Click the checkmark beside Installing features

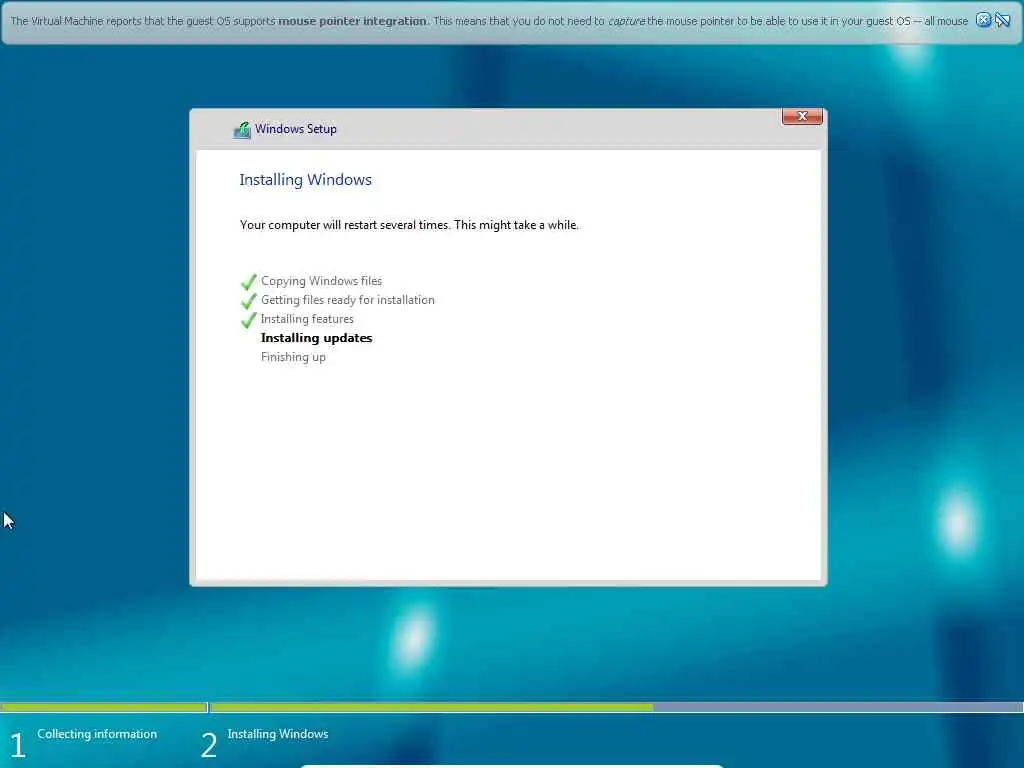pos(249,320)
